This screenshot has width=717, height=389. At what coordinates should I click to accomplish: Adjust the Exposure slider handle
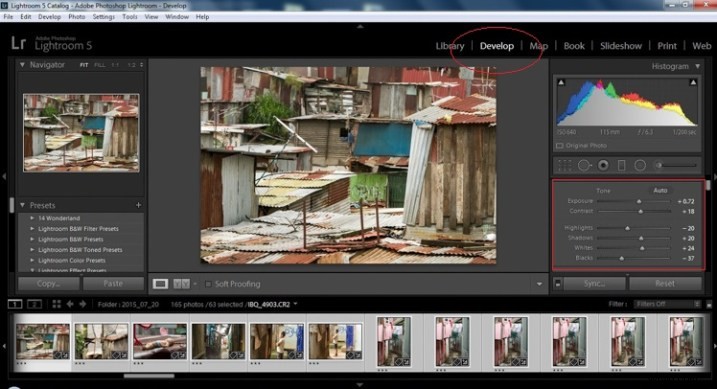click(x=639, y=201)
